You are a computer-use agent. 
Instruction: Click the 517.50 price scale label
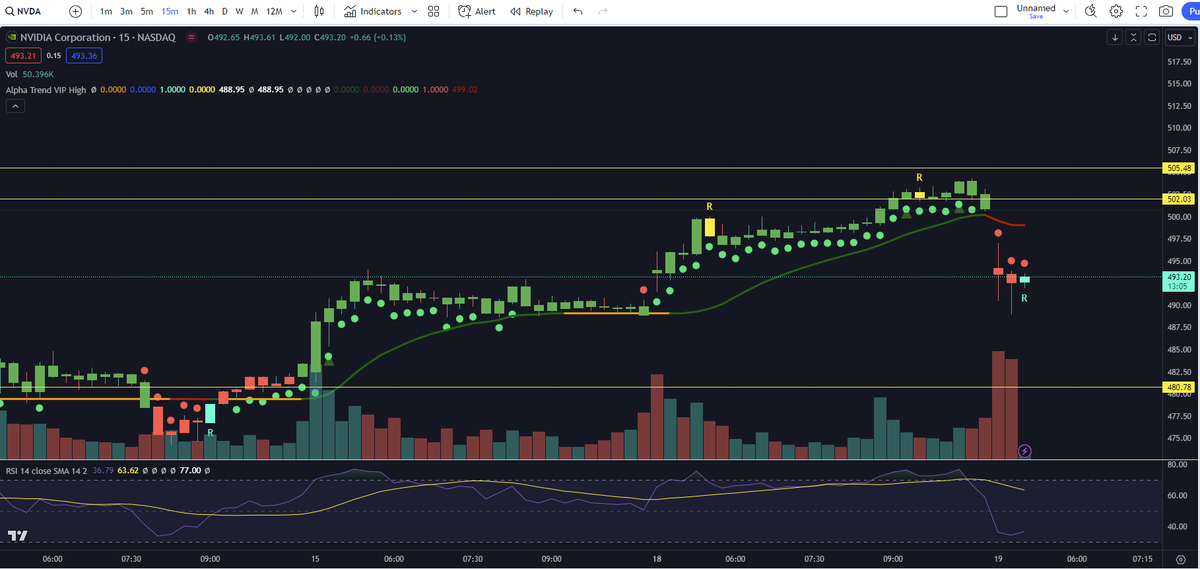point(1179,62)
